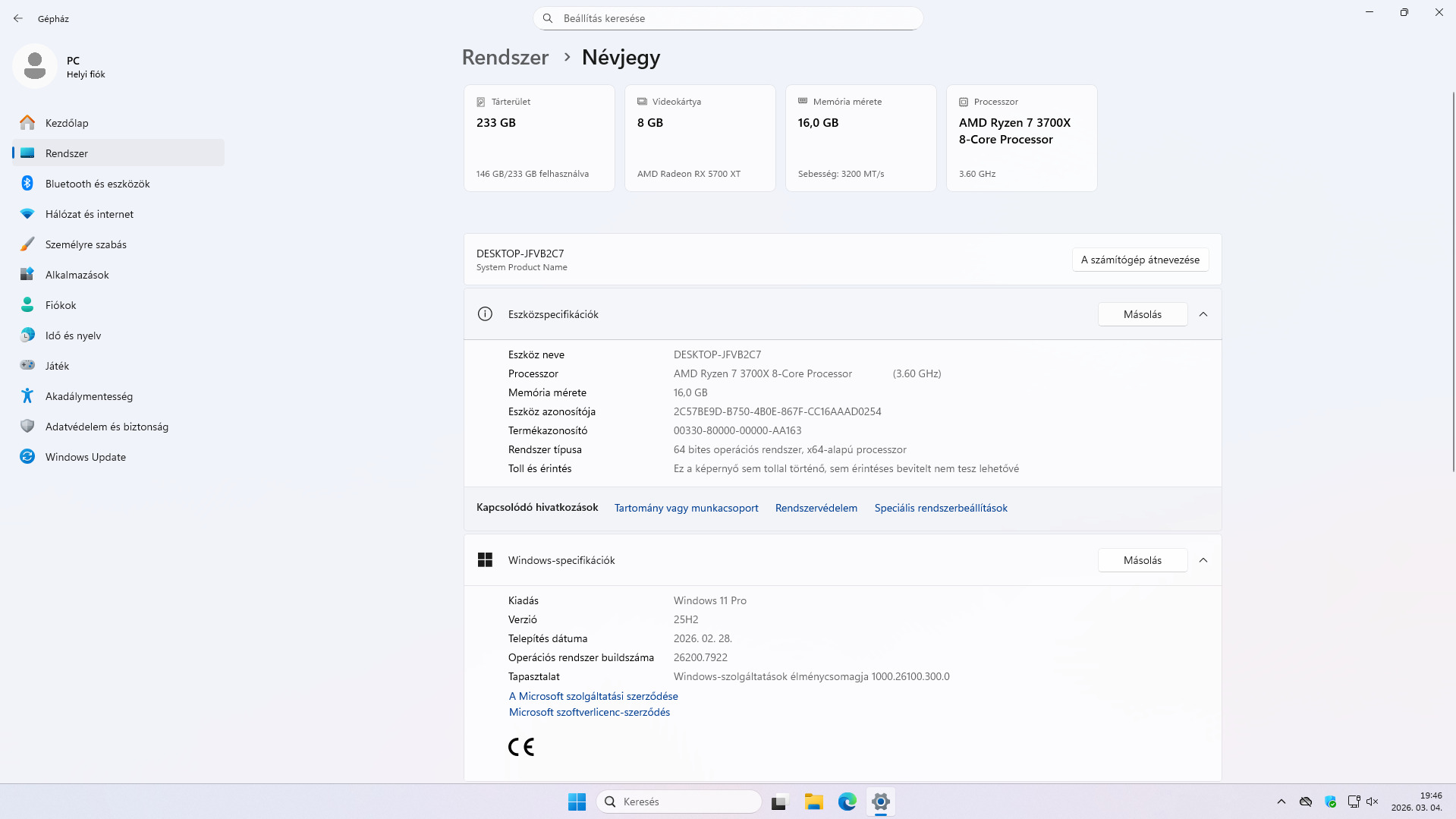
Task: Open Speciális rendszerbeállítások link
Action: pos(941,509)
